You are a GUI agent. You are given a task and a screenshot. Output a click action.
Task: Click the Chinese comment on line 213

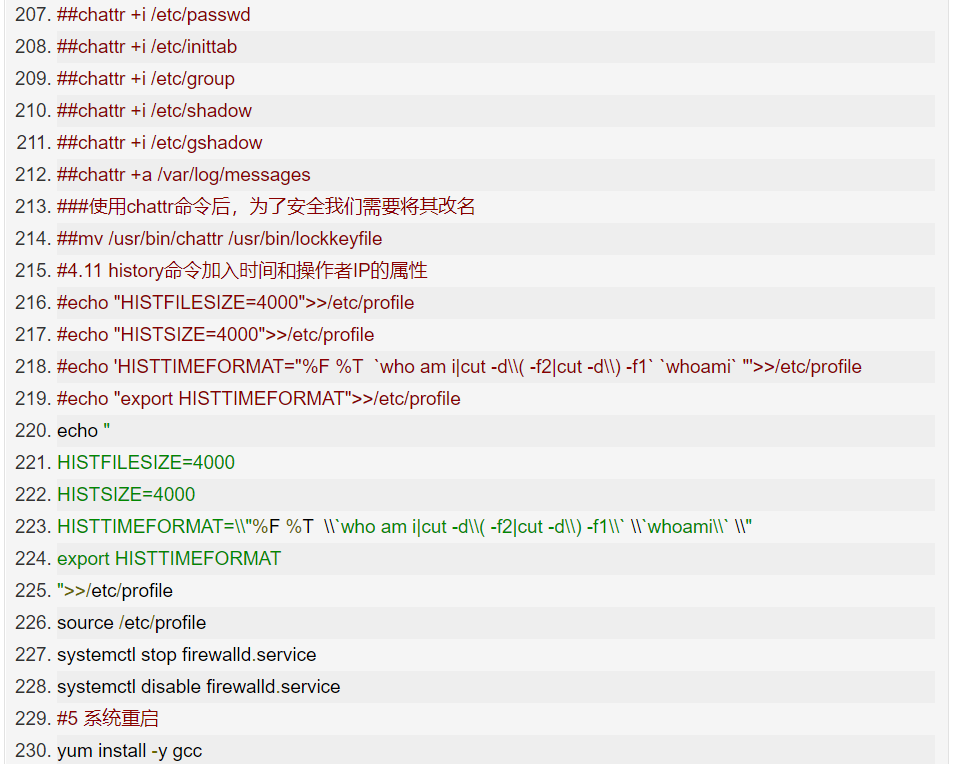pyautogui.click(x=266, y=207)
